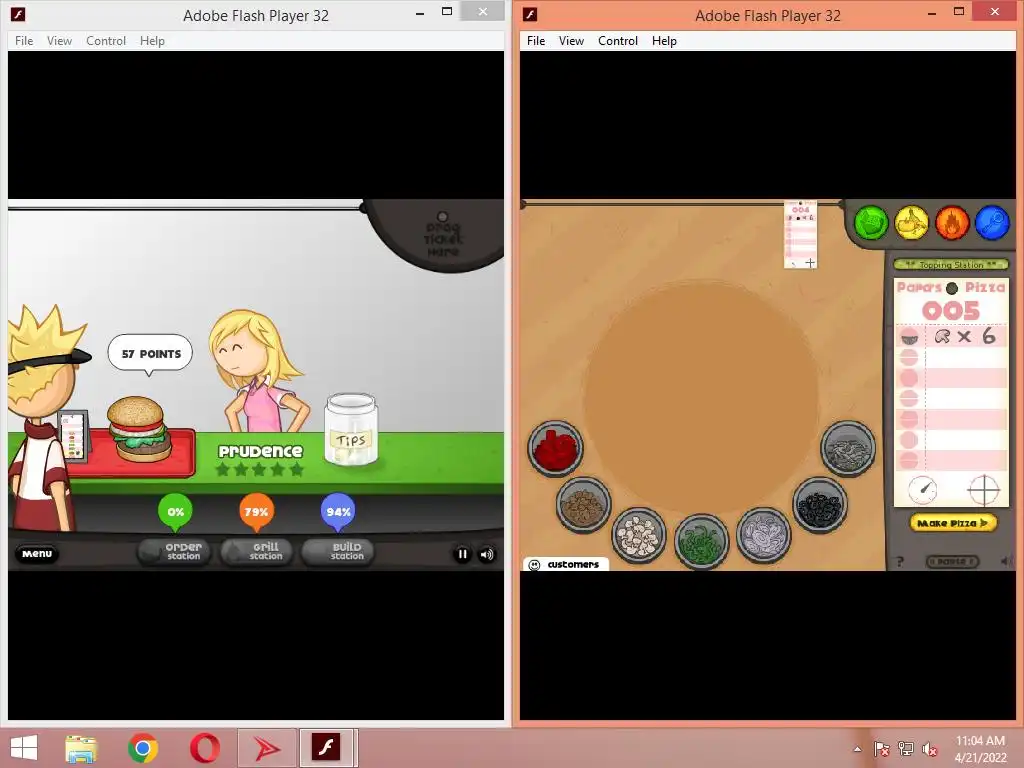Open the Windows Start button
The image size is (1024, 768).
pos(24,748)
